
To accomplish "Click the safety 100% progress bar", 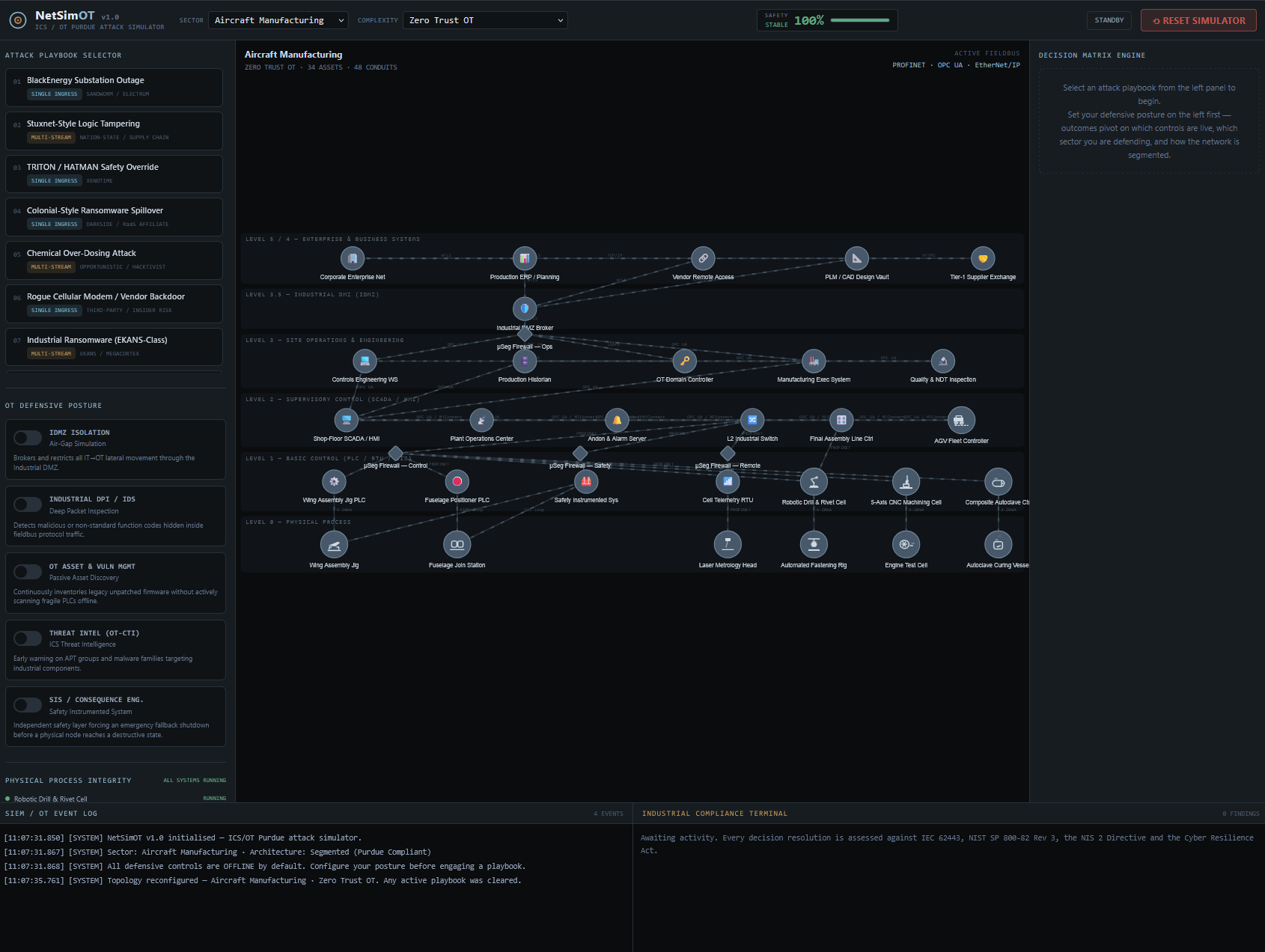I will 860,20.
